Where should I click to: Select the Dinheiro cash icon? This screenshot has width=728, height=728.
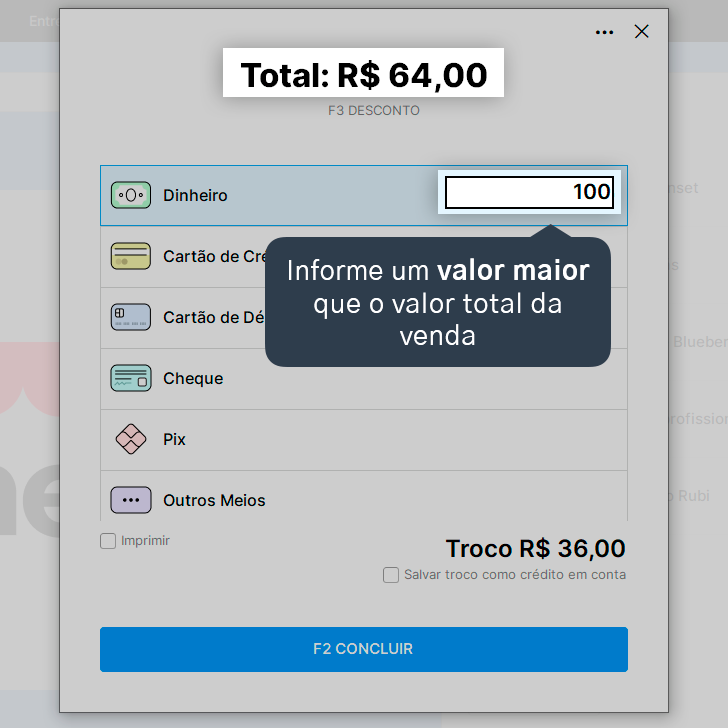[131, 195]
